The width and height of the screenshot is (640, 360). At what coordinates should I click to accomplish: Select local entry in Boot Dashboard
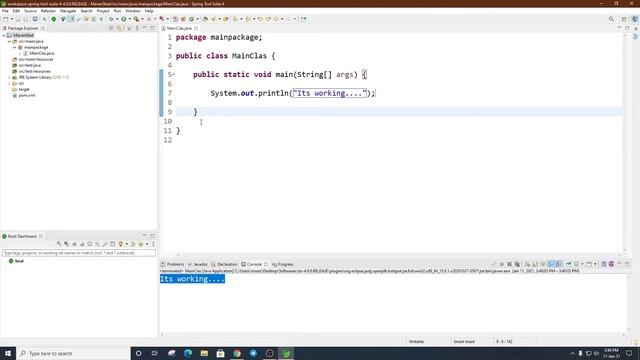click(16, 261)
